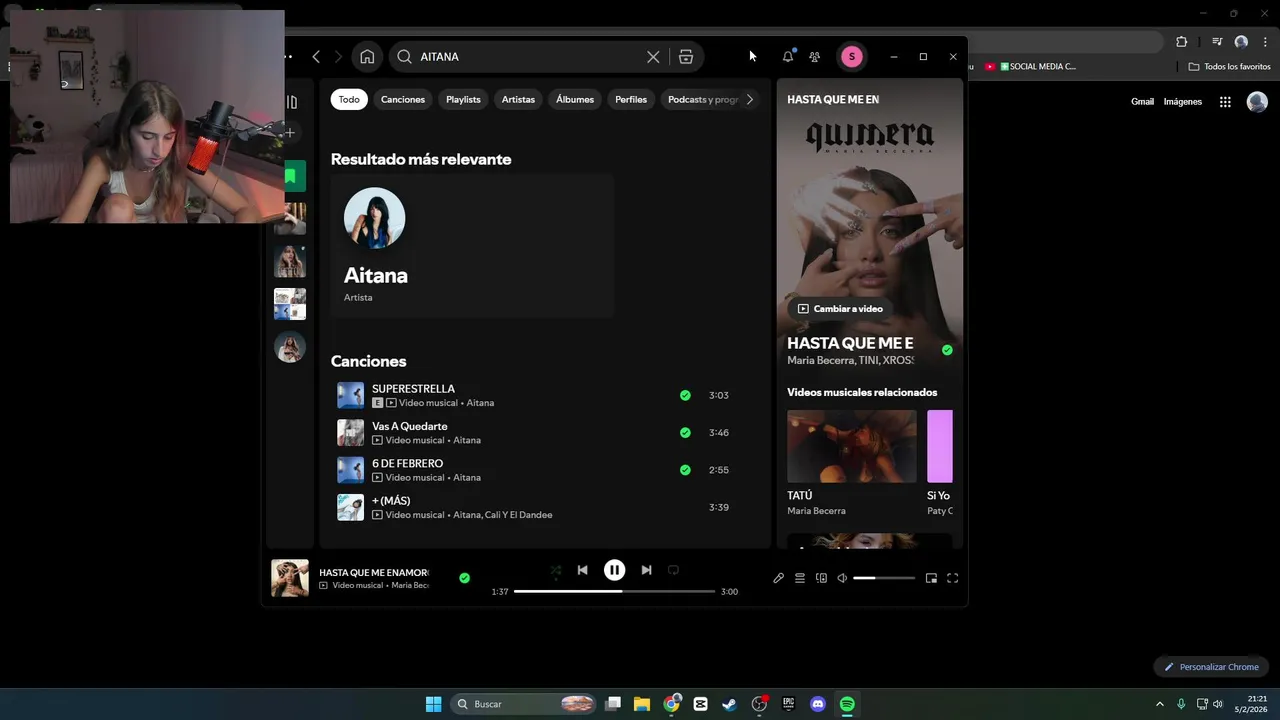The width and height of the screenshot is (1280, 720).
Task: Open the Friend Activity icon
Action: (x=815, y=57)
